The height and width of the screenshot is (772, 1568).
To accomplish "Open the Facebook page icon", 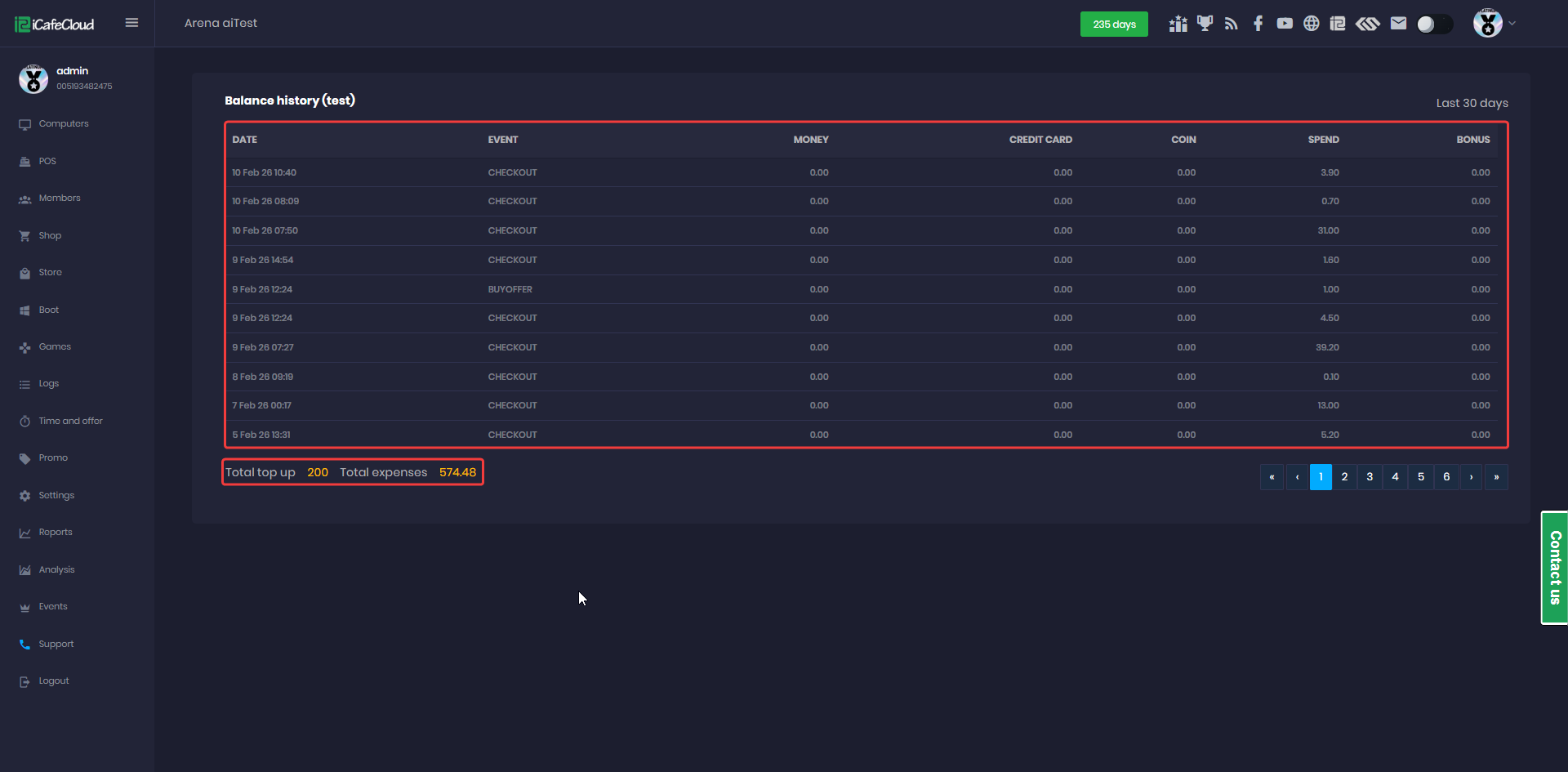I will (1258, 24).
